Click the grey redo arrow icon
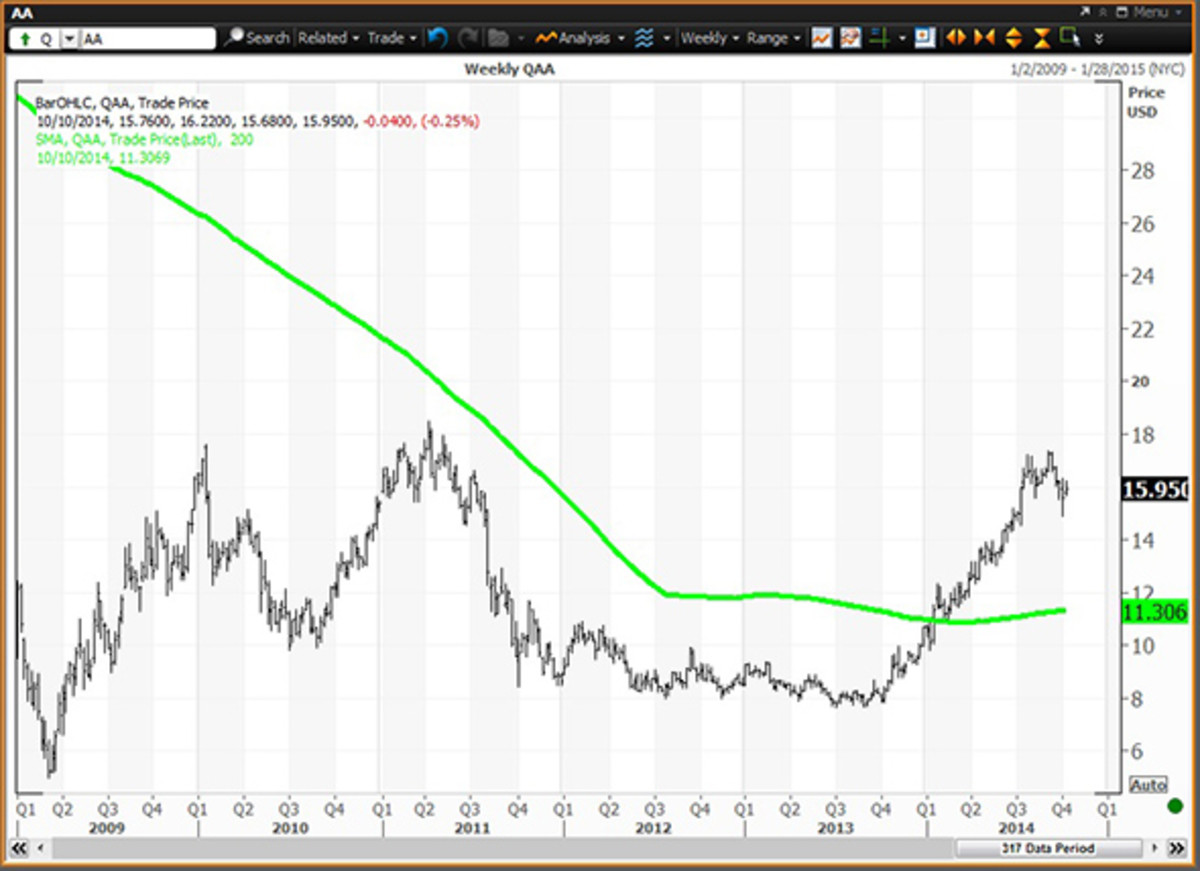The height and width of the screenshot is (871, 1200). coord(467,38)
